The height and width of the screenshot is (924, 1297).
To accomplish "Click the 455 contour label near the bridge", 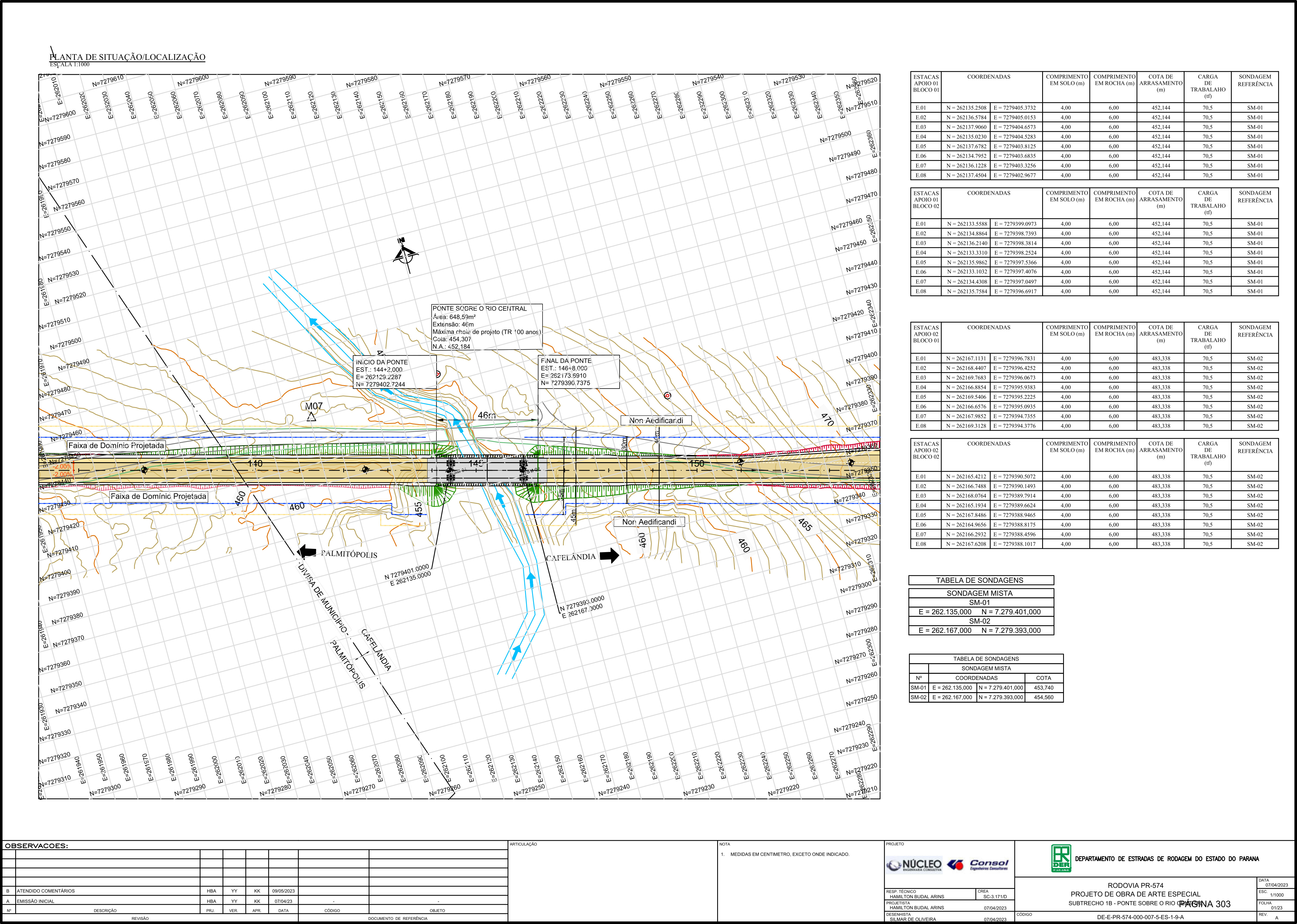I will [x=419, y=509].
